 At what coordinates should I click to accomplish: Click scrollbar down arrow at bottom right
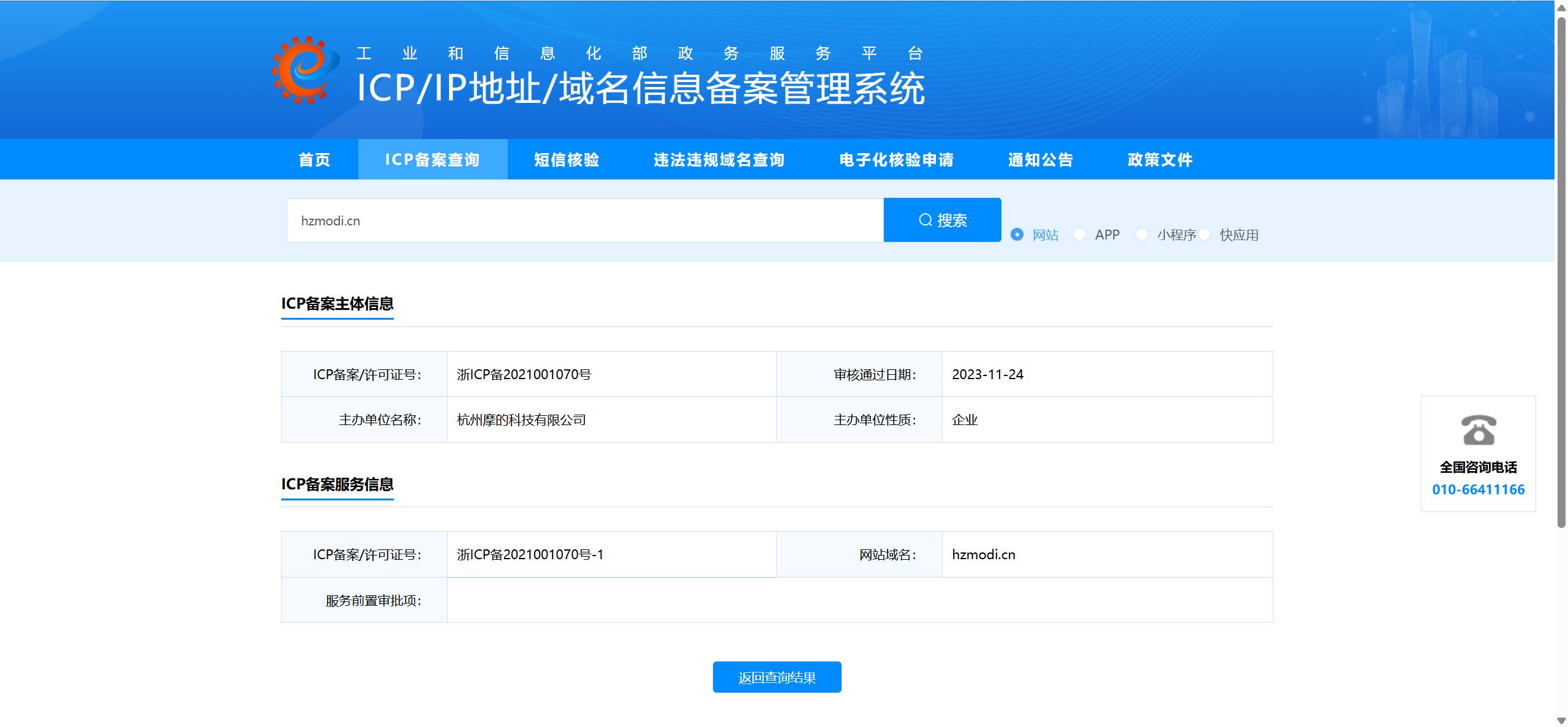(x=1561, y=720)
